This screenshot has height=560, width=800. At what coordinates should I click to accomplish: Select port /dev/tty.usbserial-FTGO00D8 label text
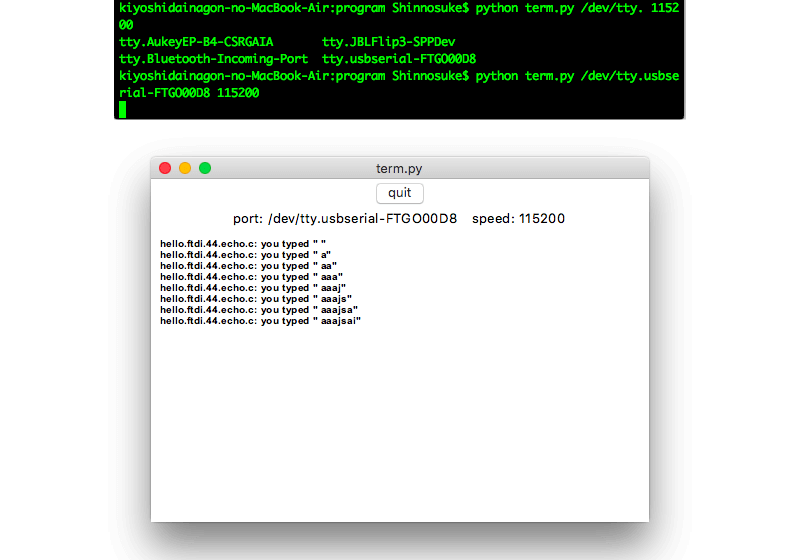coord(345,219)
